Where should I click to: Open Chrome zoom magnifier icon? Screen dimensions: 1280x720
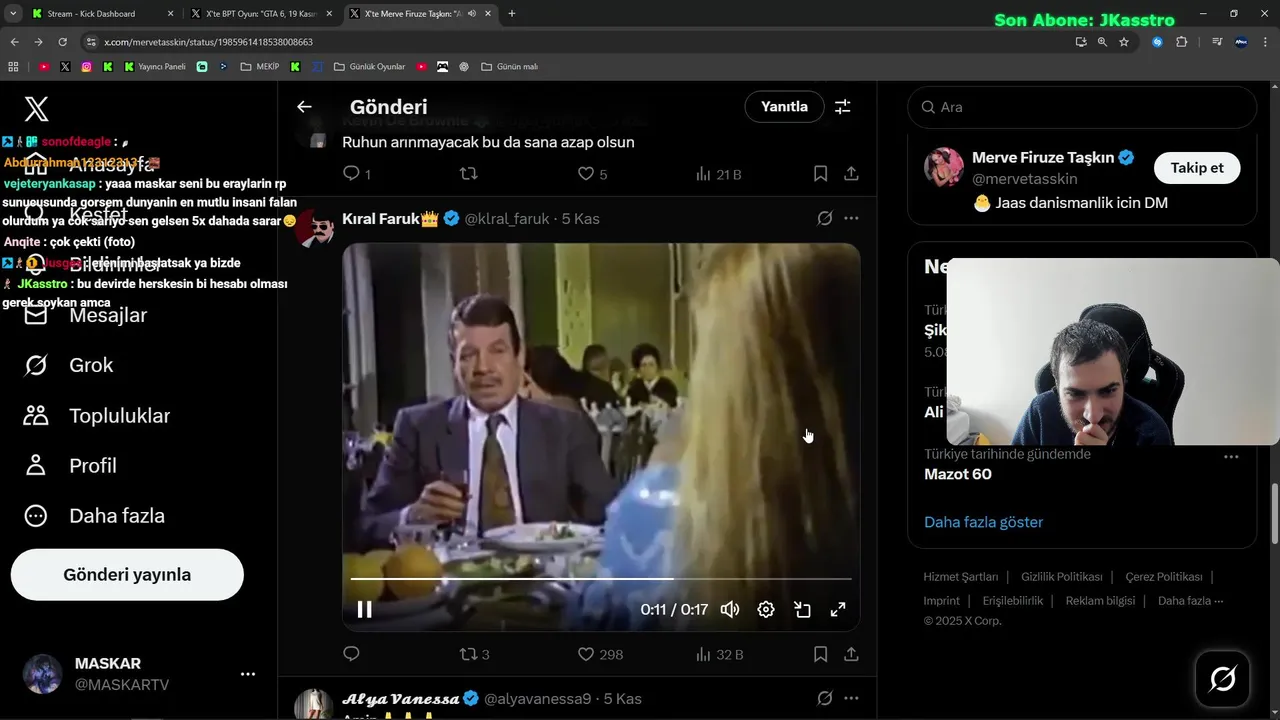(1102, 42)
